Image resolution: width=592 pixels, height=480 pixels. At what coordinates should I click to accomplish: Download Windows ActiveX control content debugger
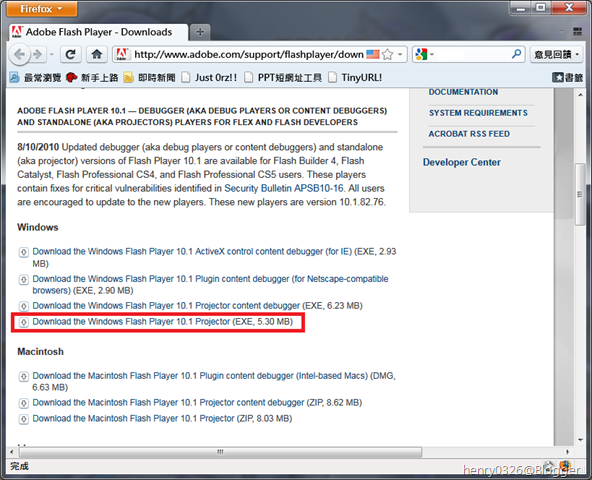pos(192,252)
